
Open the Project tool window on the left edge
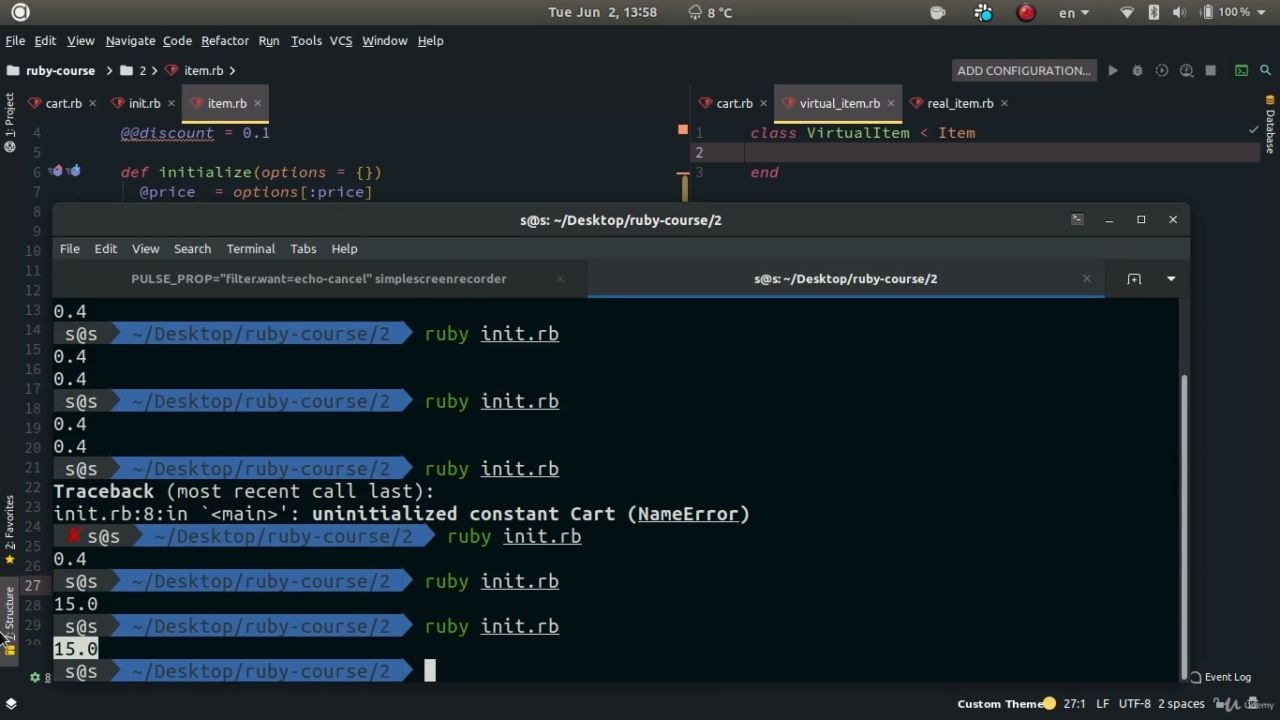[9, 122]
